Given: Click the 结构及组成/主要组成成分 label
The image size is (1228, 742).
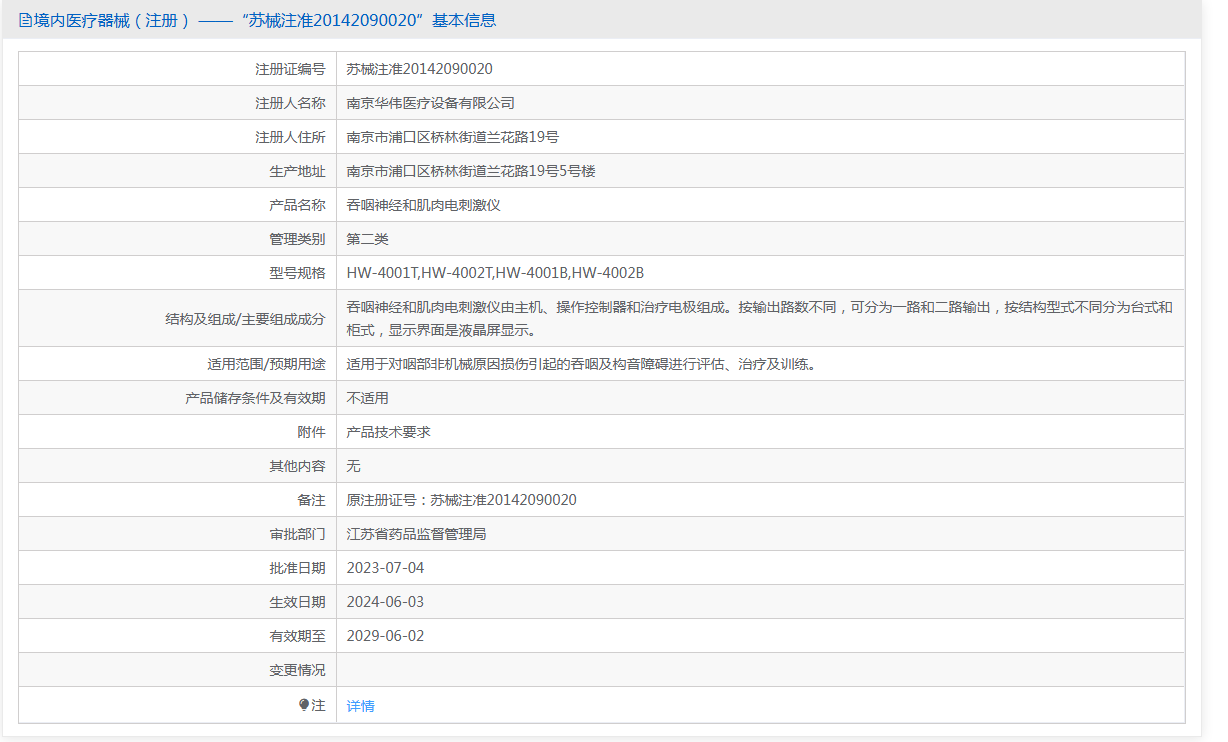Looking at the screenshot, I should coord(245,318).
